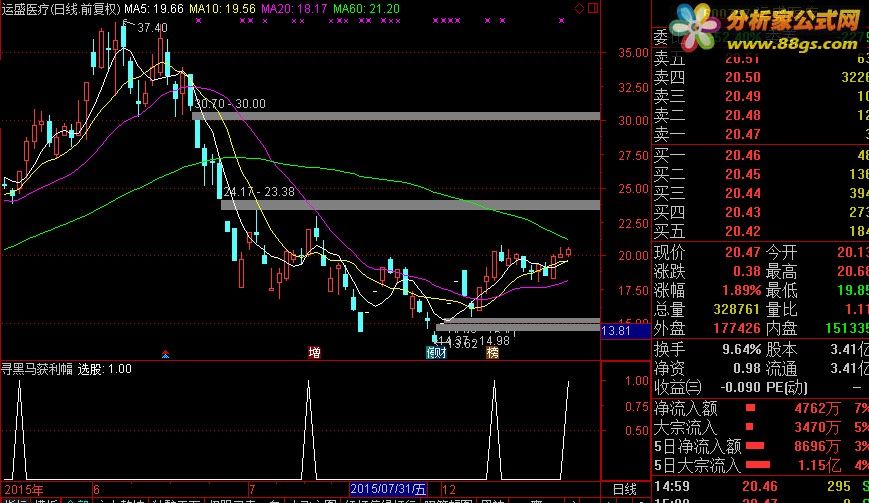869x503 pixels.
Task: Click the diamond icon above the chart
Action: tap(579, 8)
